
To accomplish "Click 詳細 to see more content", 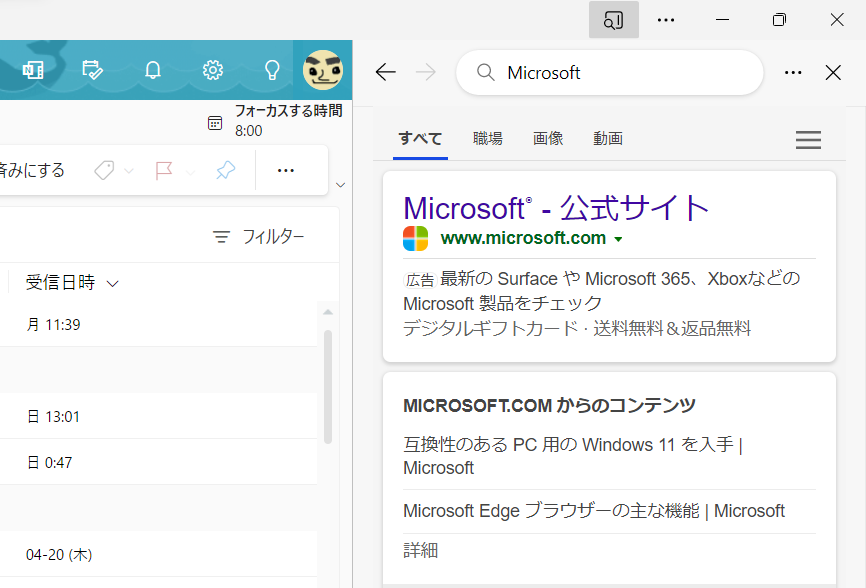I will (420, 550).
